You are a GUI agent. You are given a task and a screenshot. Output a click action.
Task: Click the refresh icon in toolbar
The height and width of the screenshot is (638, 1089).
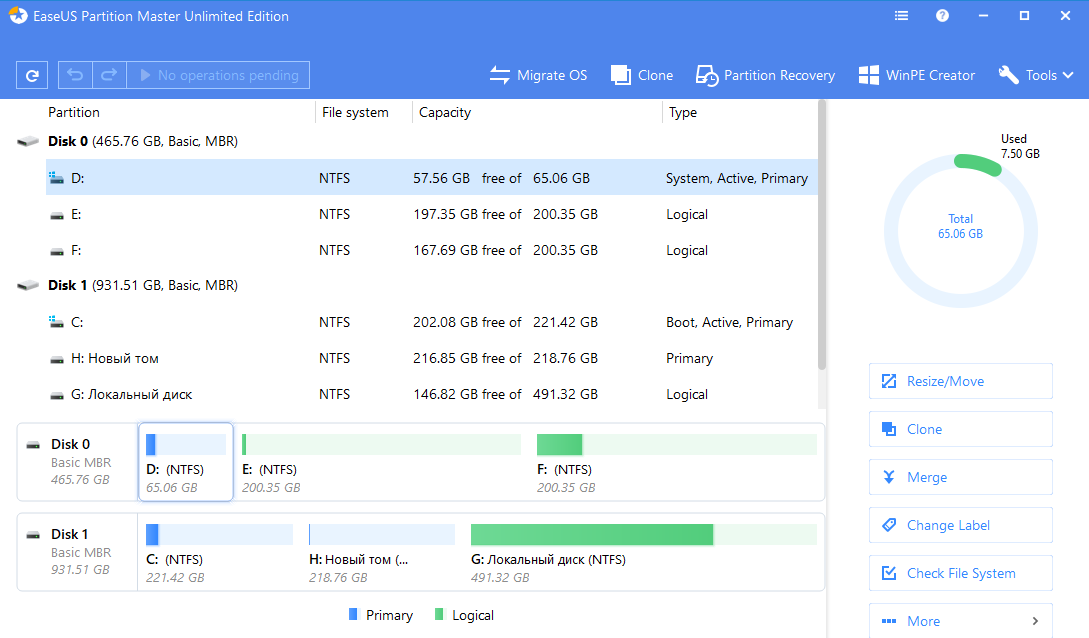[x=32, y=75]
